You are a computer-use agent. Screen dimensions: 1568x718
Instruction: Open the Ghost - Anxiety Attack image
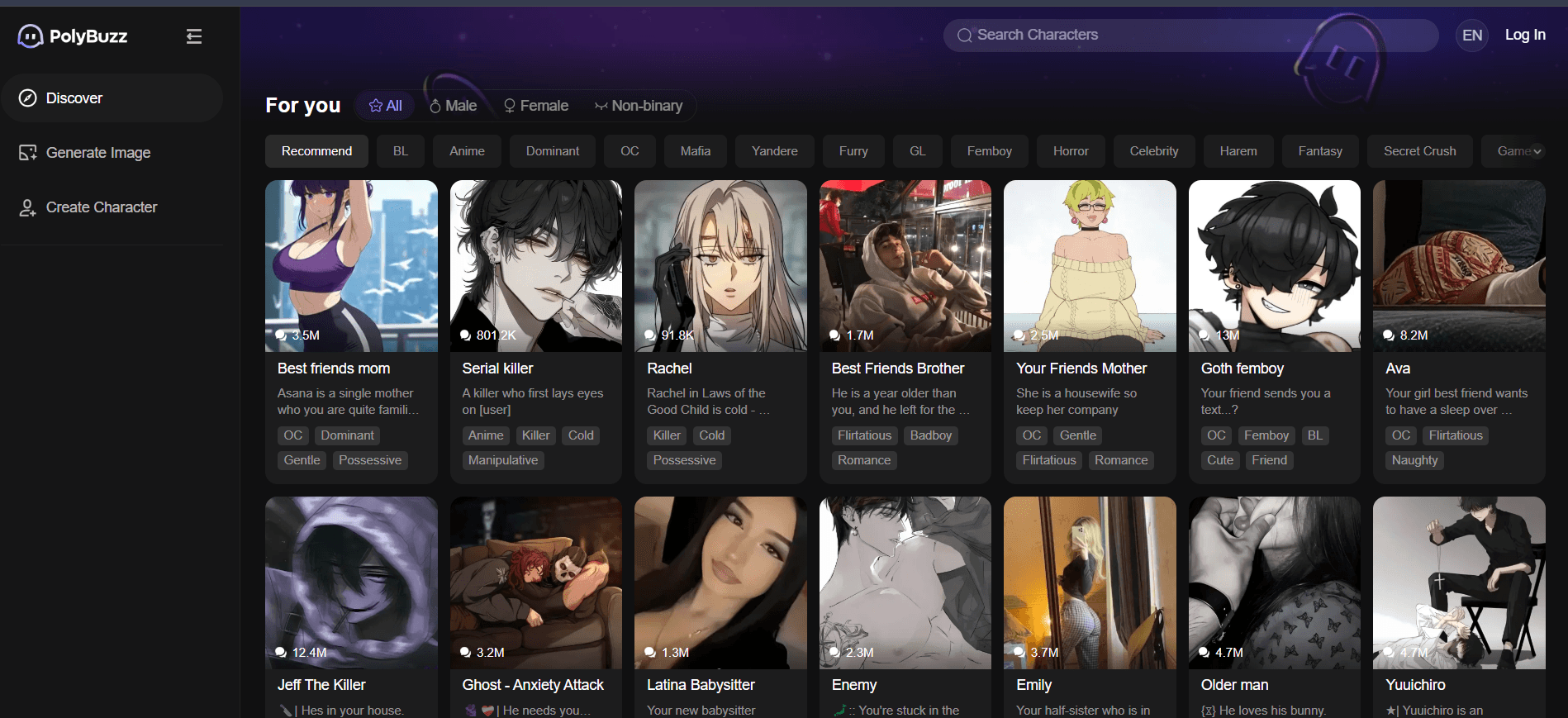tap(536, 582)
